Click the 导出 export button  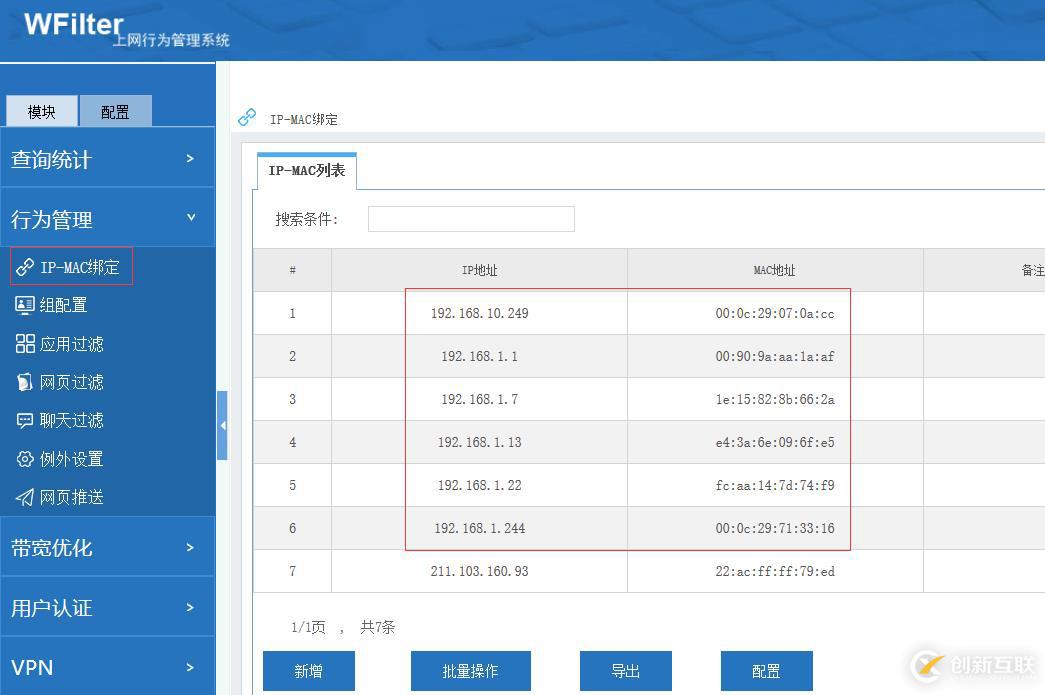point(626,671)
